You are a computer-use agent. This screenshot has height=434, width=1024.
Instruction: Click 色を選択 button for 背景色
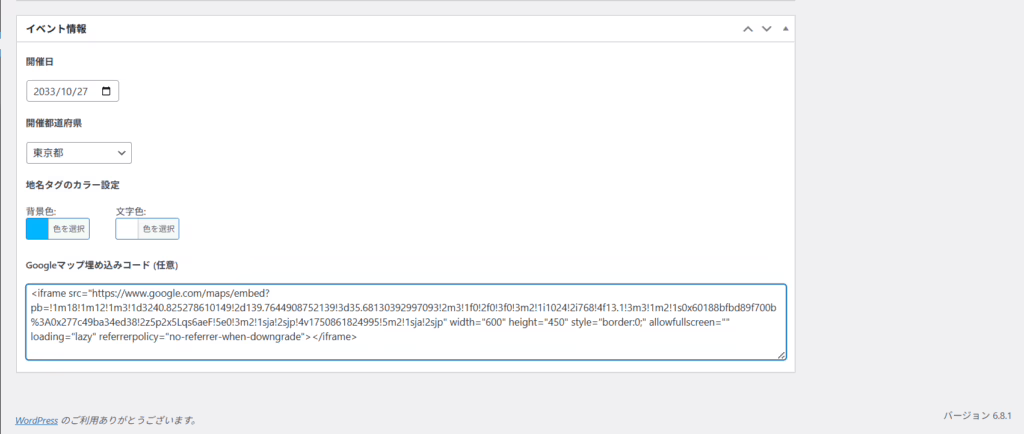point(69,229)
